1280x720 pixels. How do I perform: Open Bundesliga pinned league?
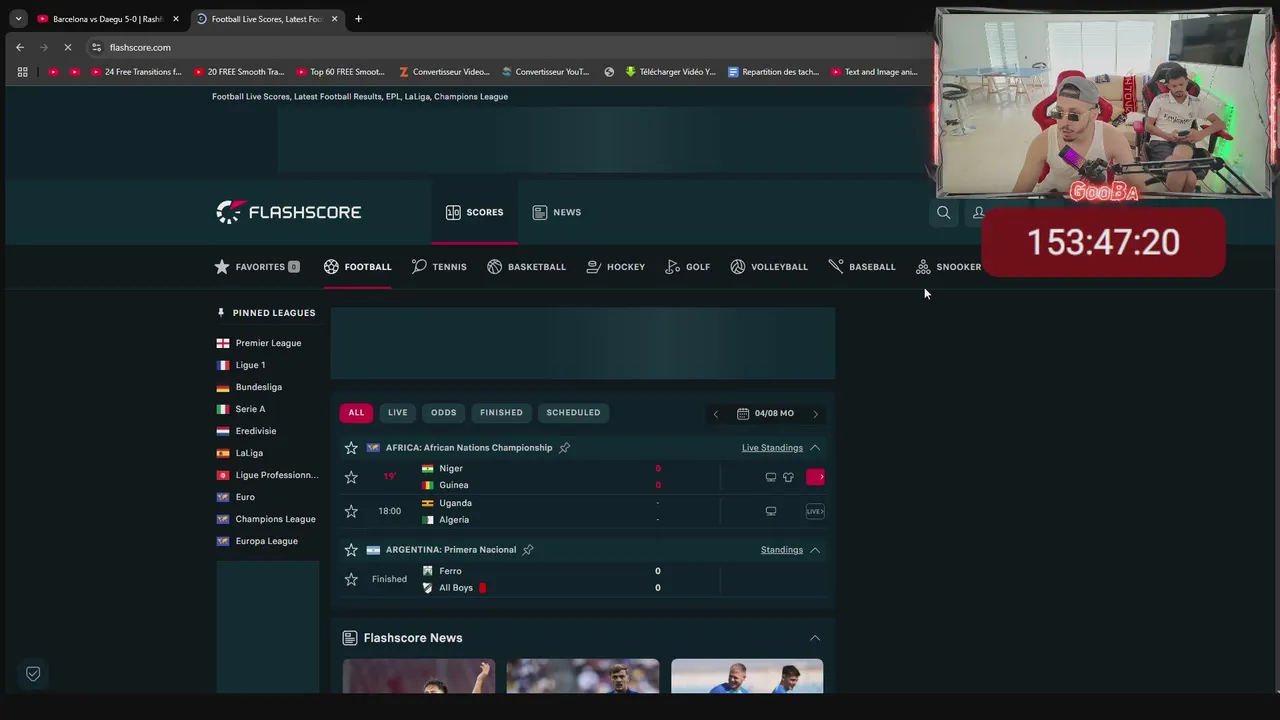tap(258, 387)
